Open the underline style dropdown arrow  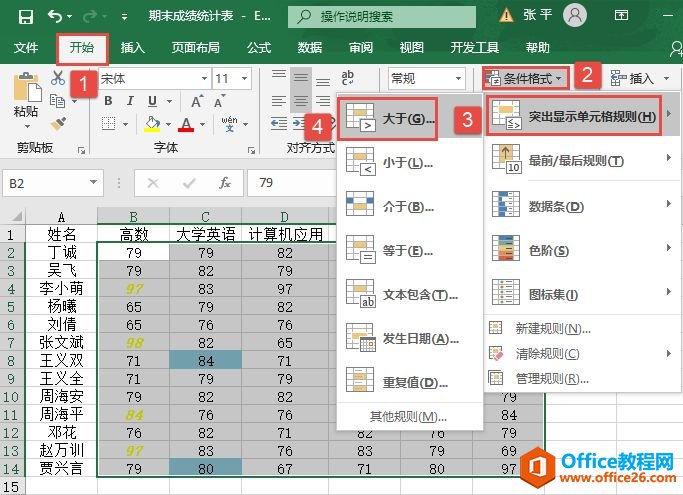[169, 102]
